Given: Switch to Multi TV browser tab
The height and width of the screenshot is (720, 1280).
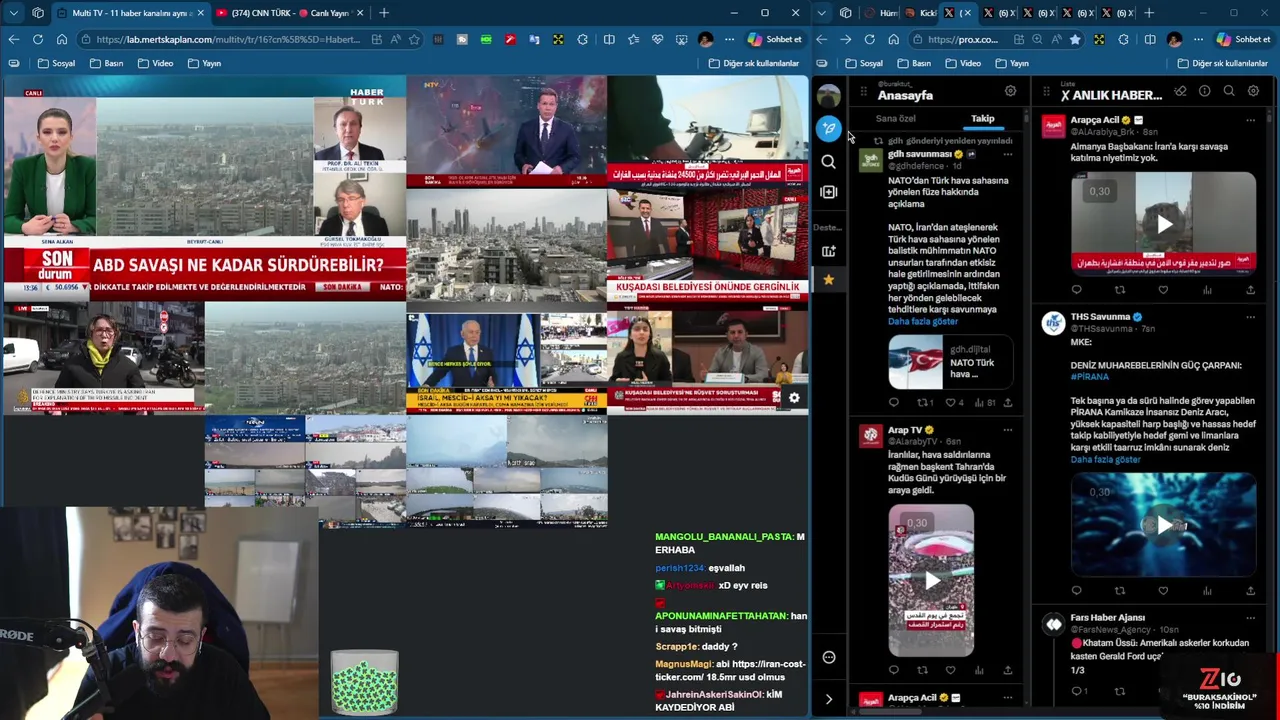Looking at the screenshot, I should click(130, 13).
